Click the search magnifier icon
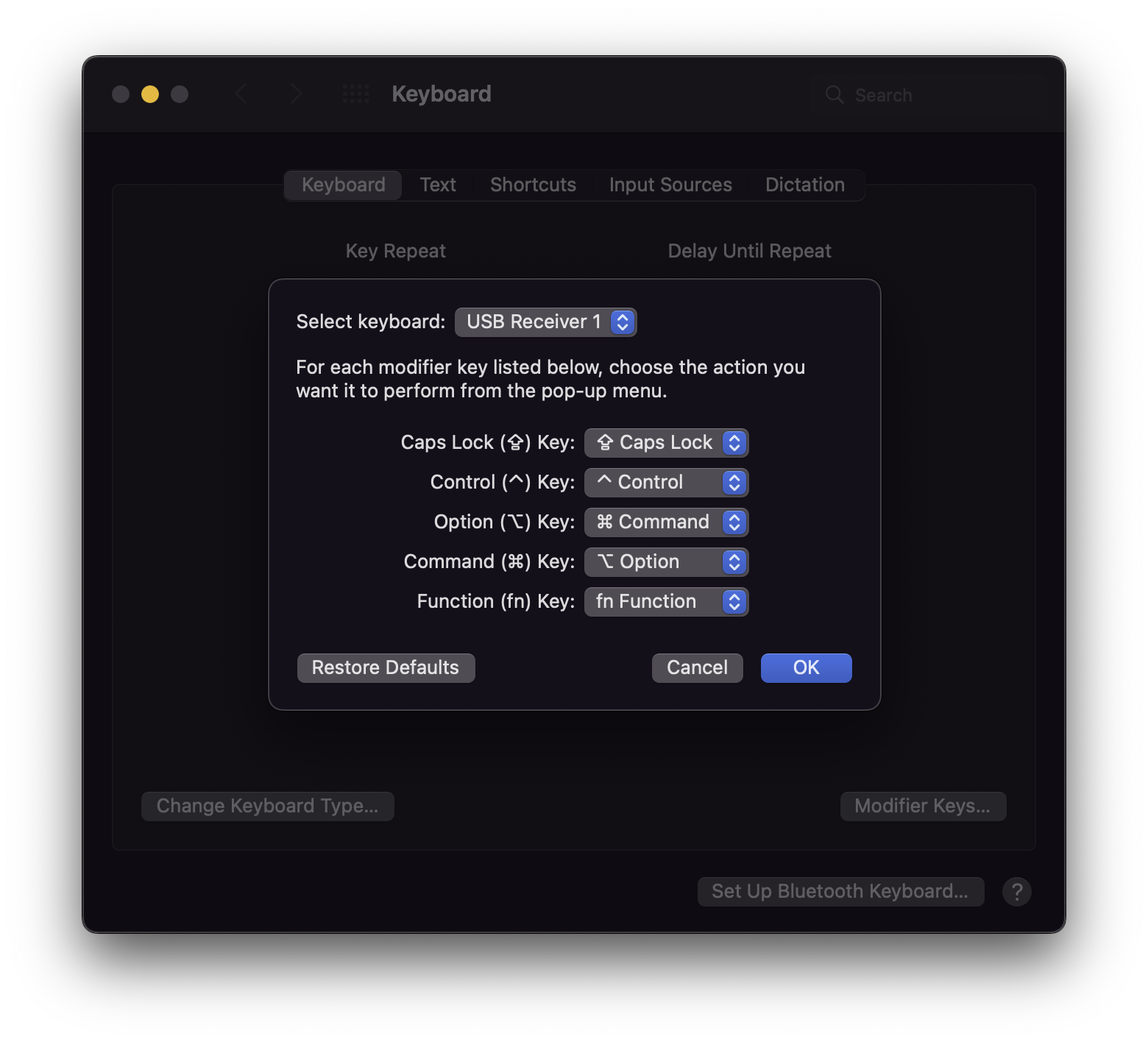 (834, 94)
